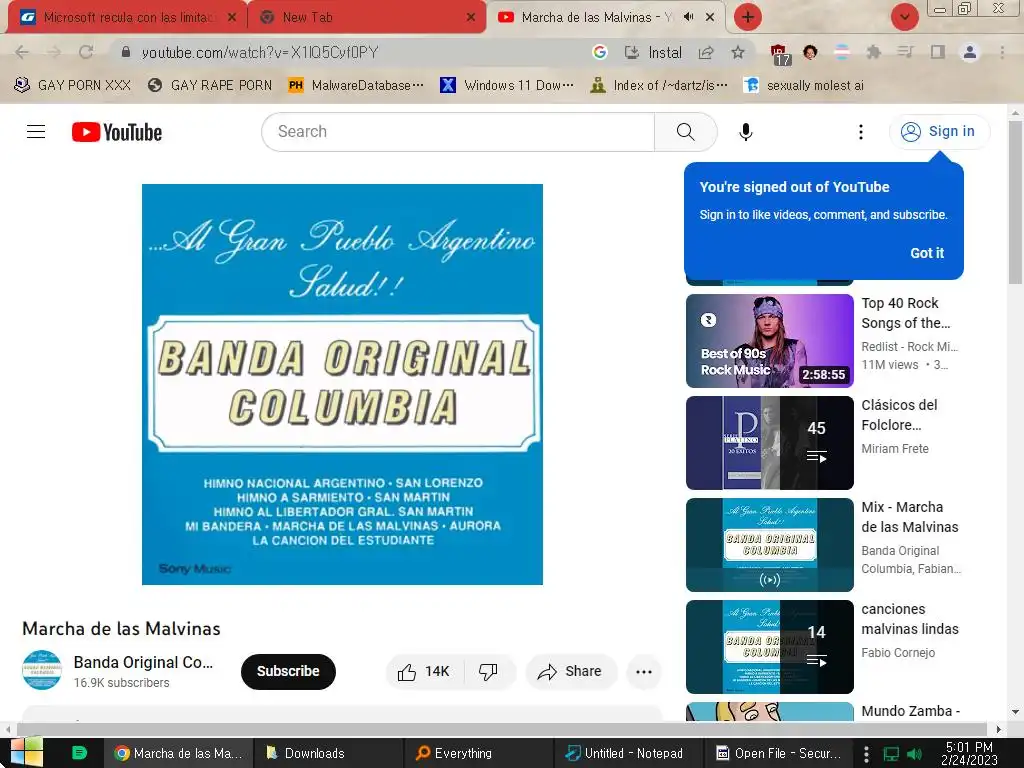The image size is (1024, 768).
Task: Click the Sign in button
Action: coord(938,131)
